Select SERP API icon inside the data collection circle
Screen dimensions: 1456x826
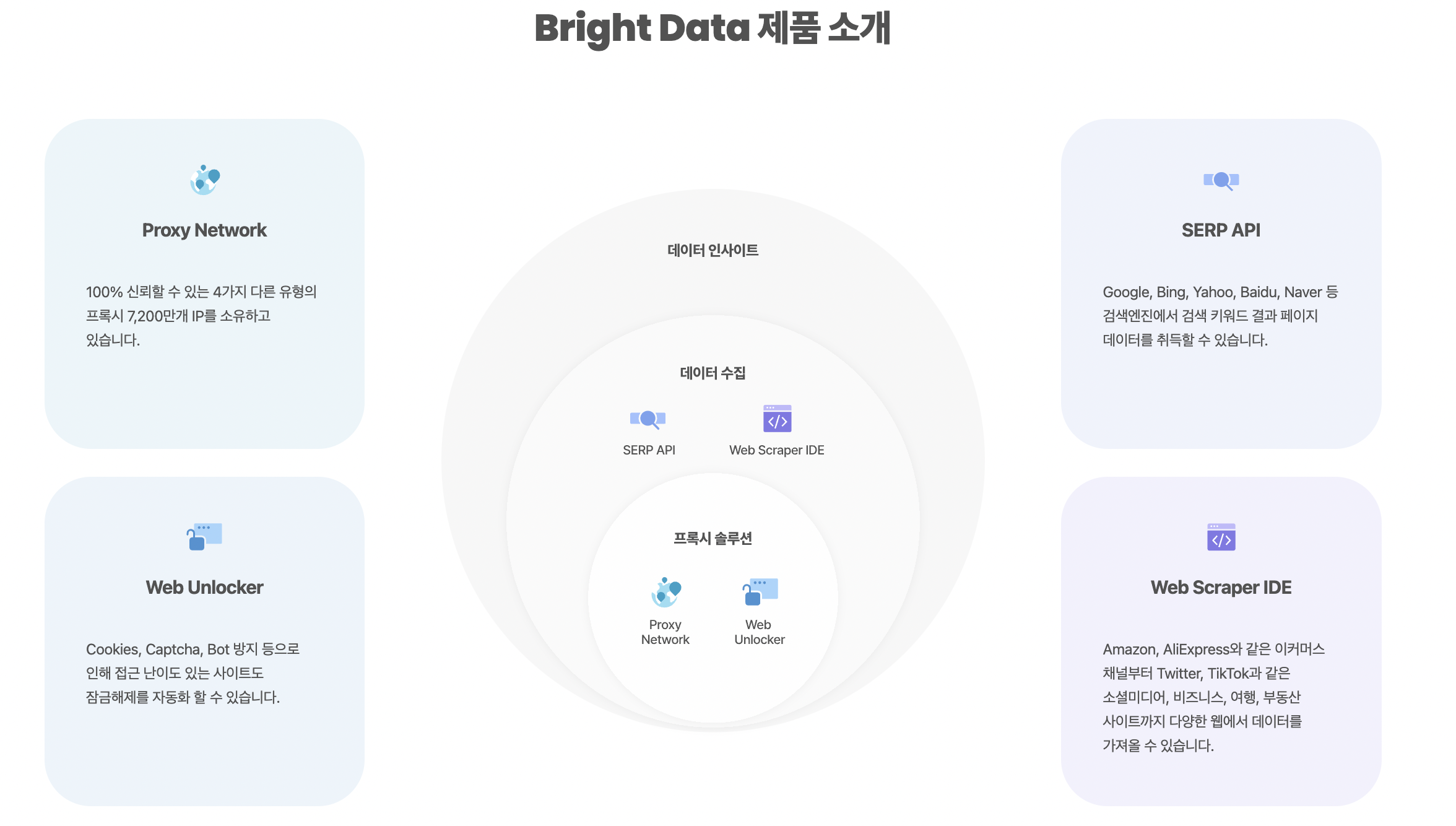[x=648, y=419]
